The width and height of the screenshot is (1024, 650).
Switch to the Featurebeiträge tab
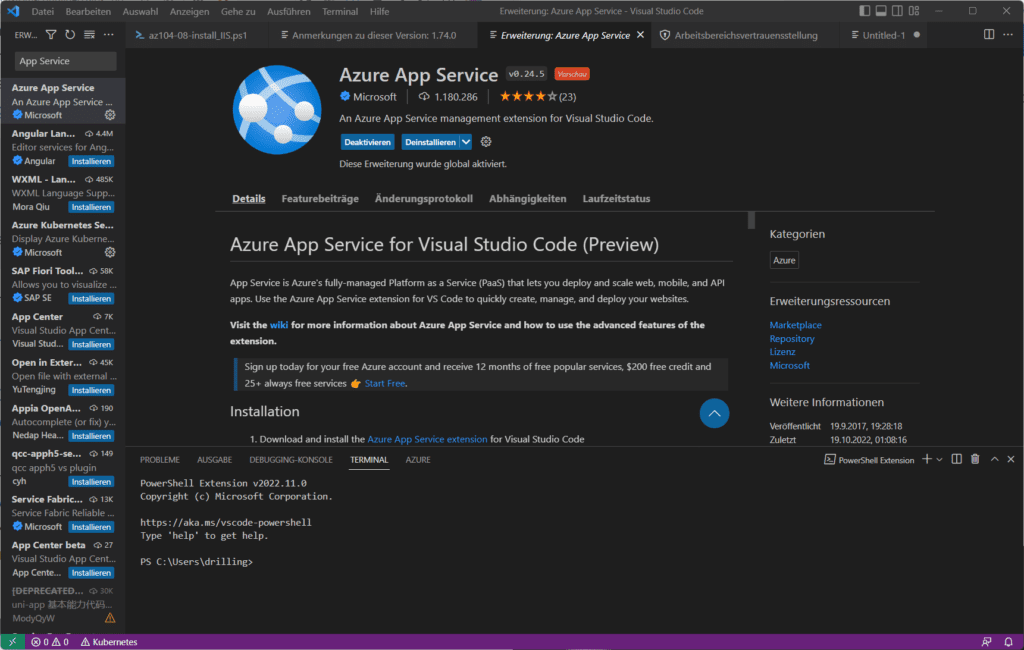320,199
